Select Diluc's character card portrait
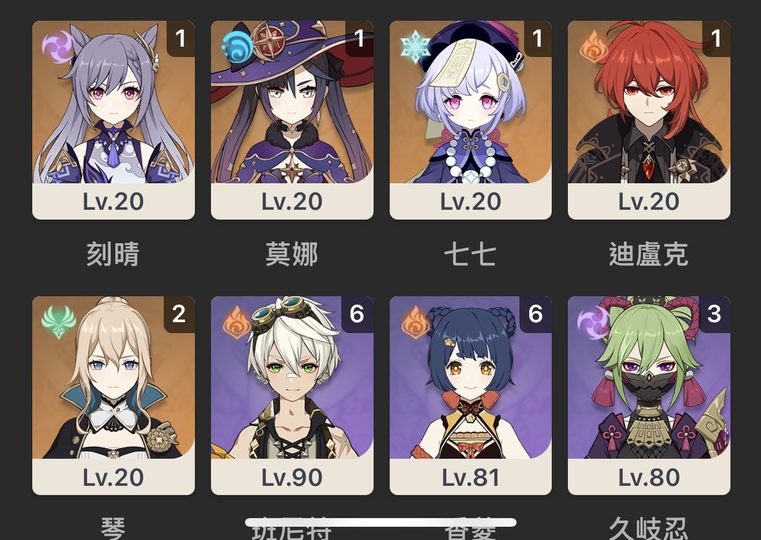 [x=649, y=120]
